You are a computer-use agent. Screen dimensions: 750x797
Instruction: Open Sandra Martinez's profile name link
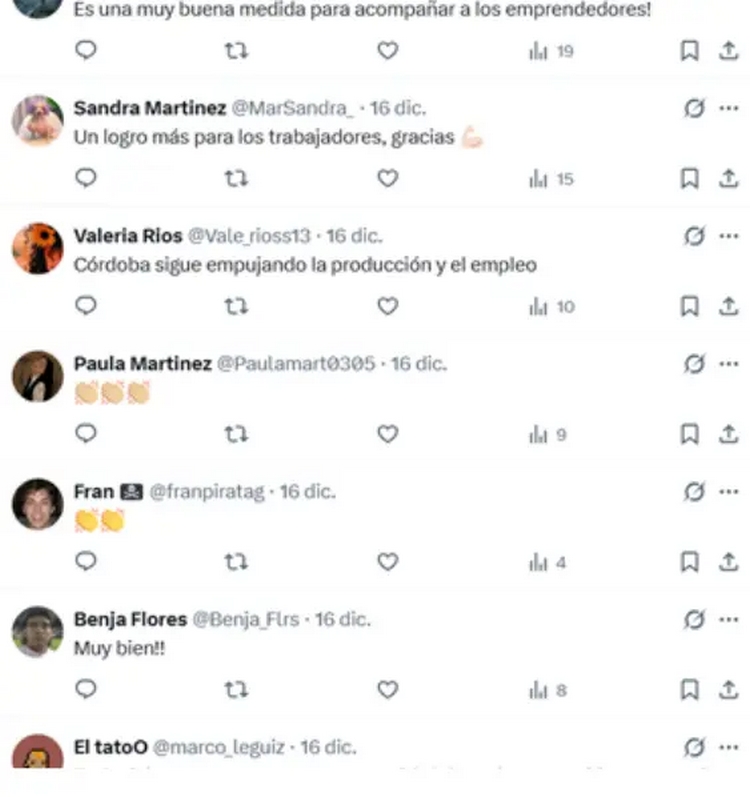(x=150, y=108)
